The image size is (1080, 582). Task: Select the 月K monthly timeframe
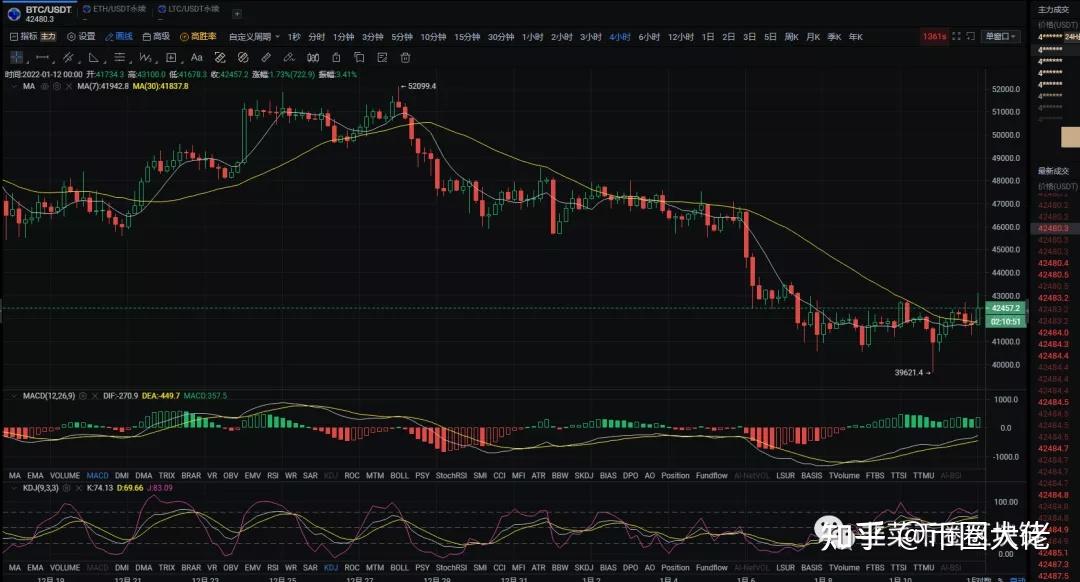(x=813, y=37)
